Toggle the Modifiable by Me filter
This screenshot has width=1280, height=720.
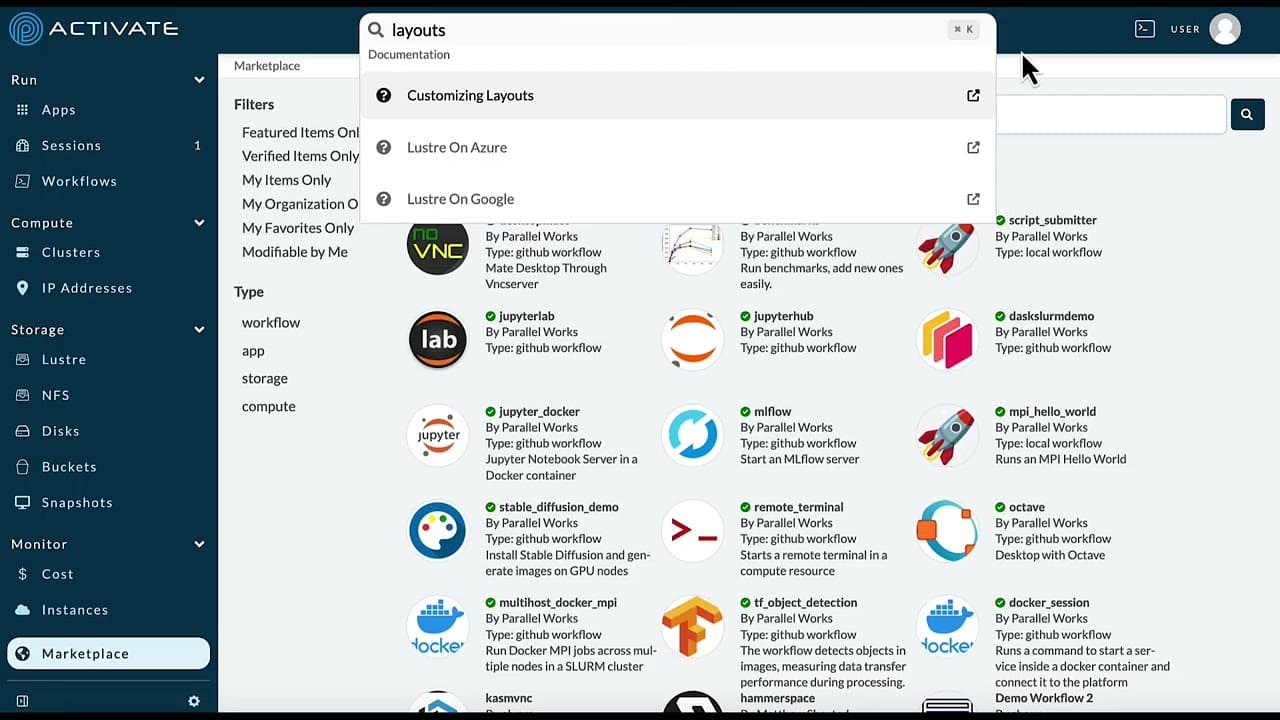coord(295,252)
